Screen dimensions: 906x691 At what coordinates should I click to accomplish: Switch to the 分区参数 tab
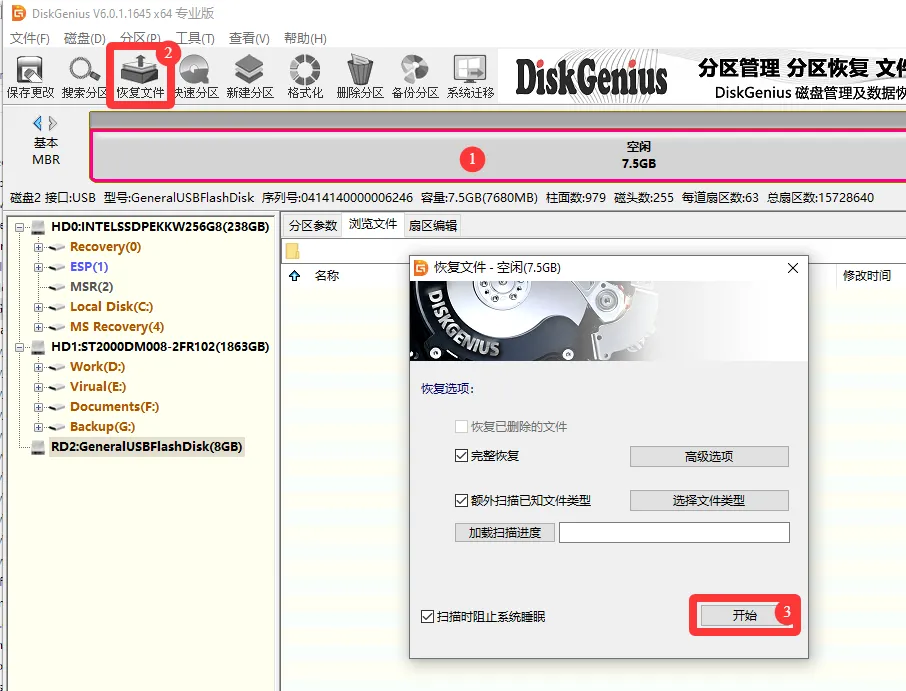pyautogui.click(x=313, y=225)
